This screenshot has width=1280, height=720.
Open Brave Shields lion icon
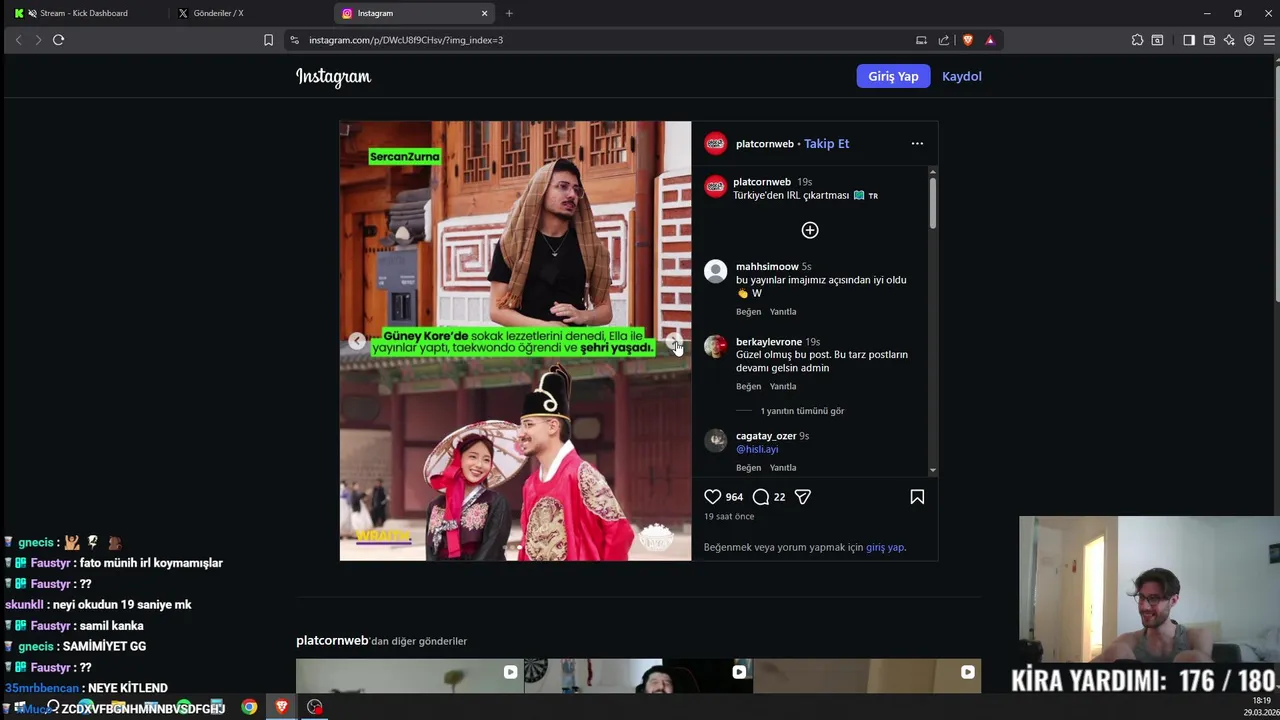(x=968, y=40)
